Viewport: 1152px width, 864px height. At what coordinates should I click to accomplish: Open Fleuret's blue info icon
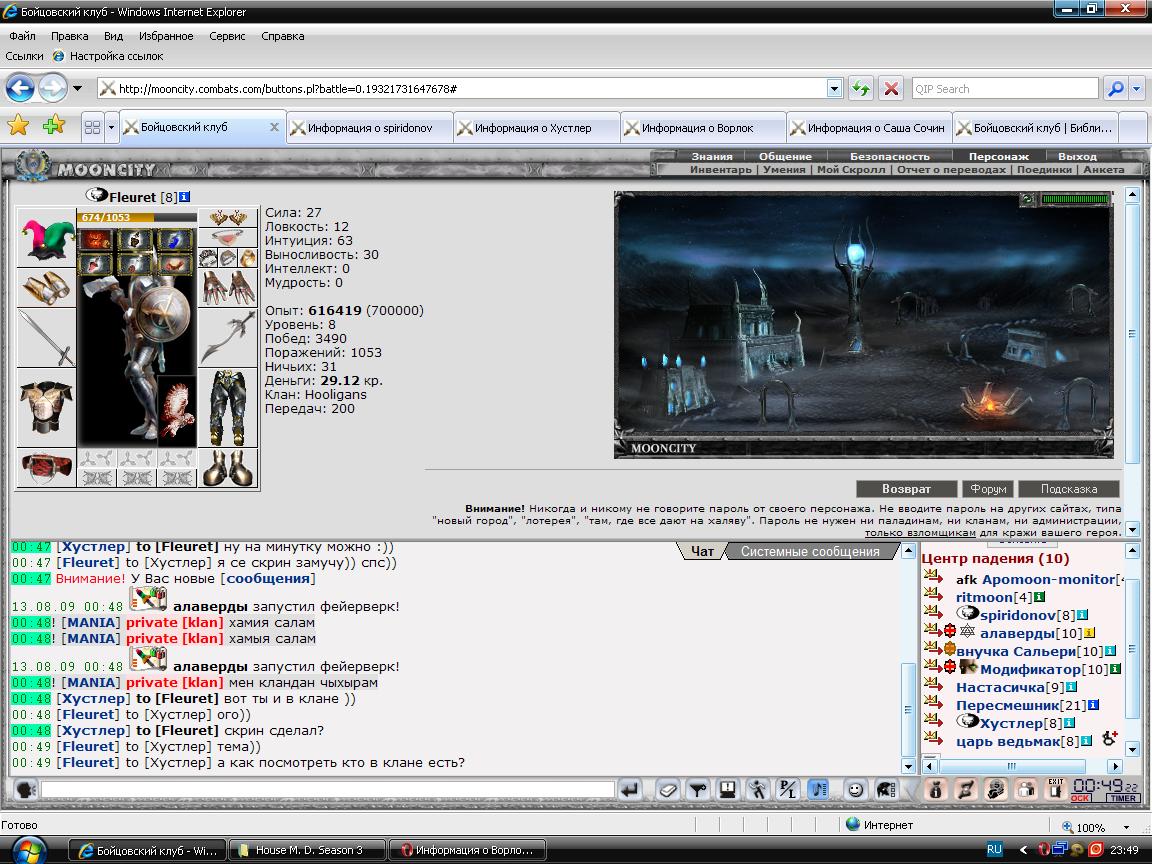tap(184, 197)
